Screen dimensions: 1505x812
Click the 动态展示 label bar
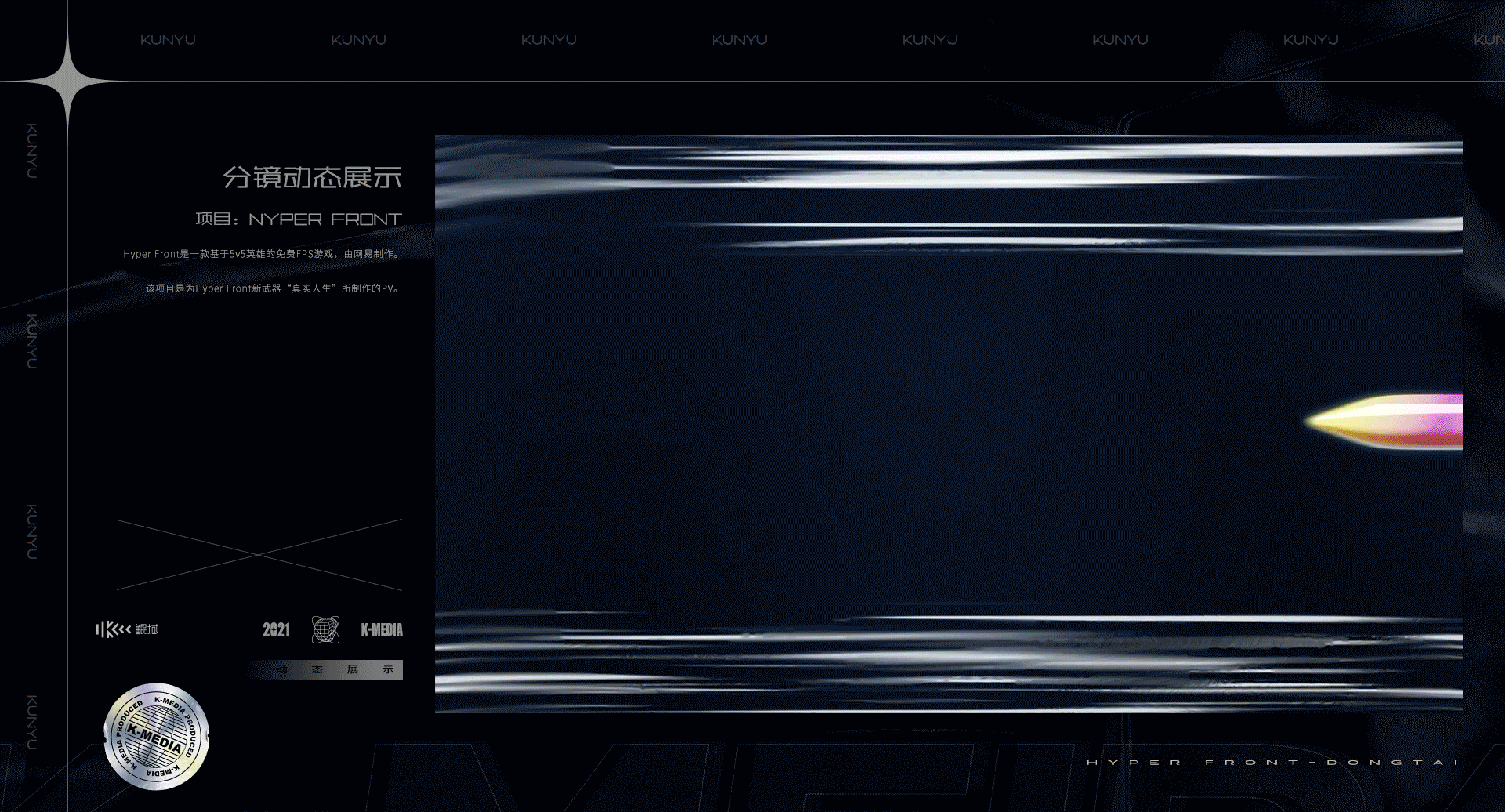click(326, 669)
